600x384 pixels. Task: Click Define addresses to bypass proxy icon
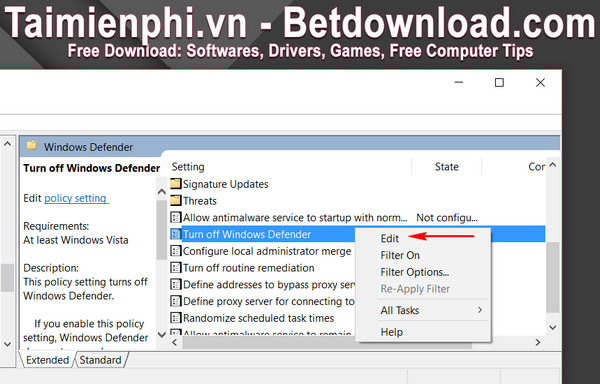[x=176, y=285]
